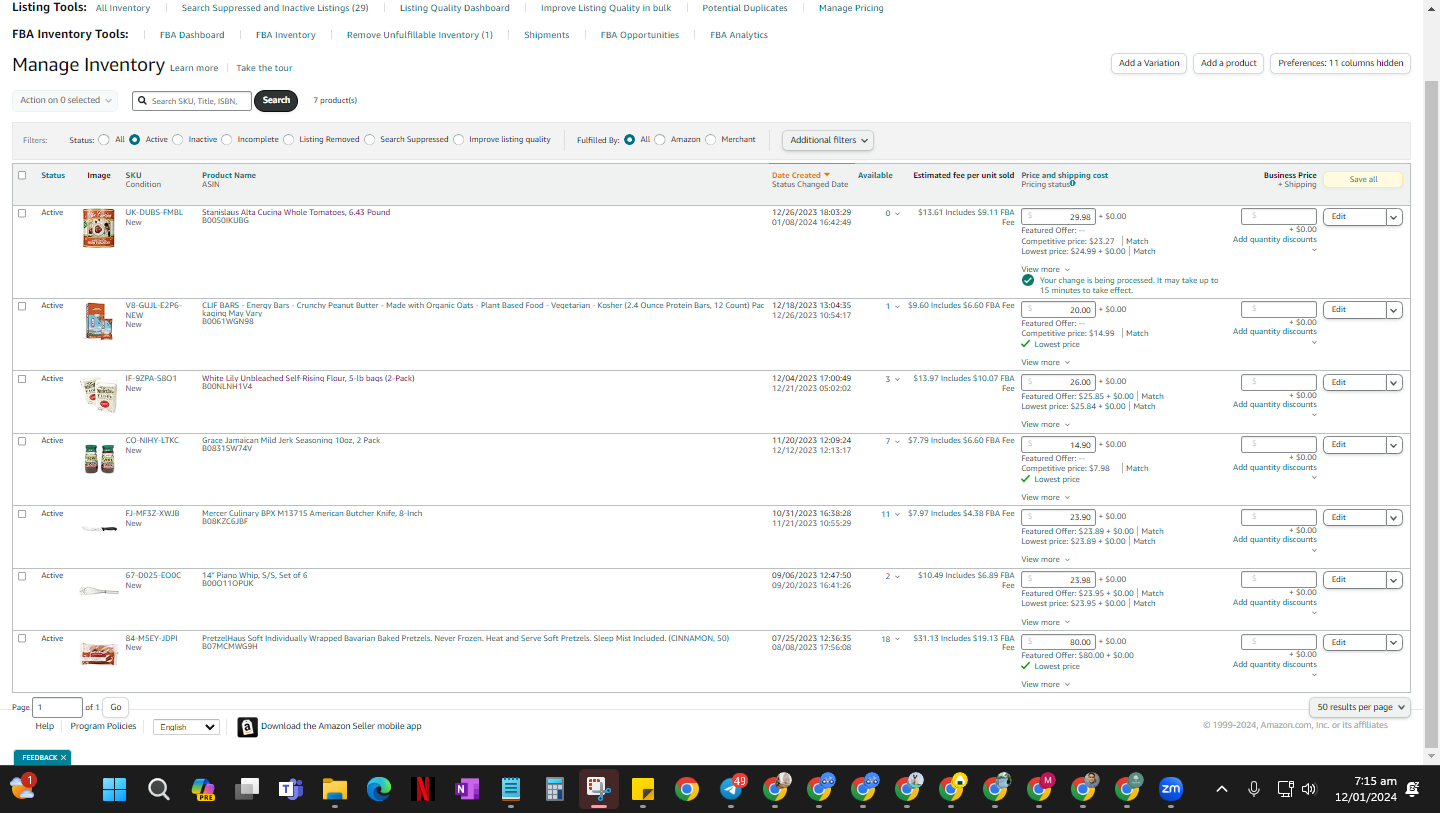Sort by Date Created column arrow
Viewport: 1440px width, 813px height.
(827, 175)
